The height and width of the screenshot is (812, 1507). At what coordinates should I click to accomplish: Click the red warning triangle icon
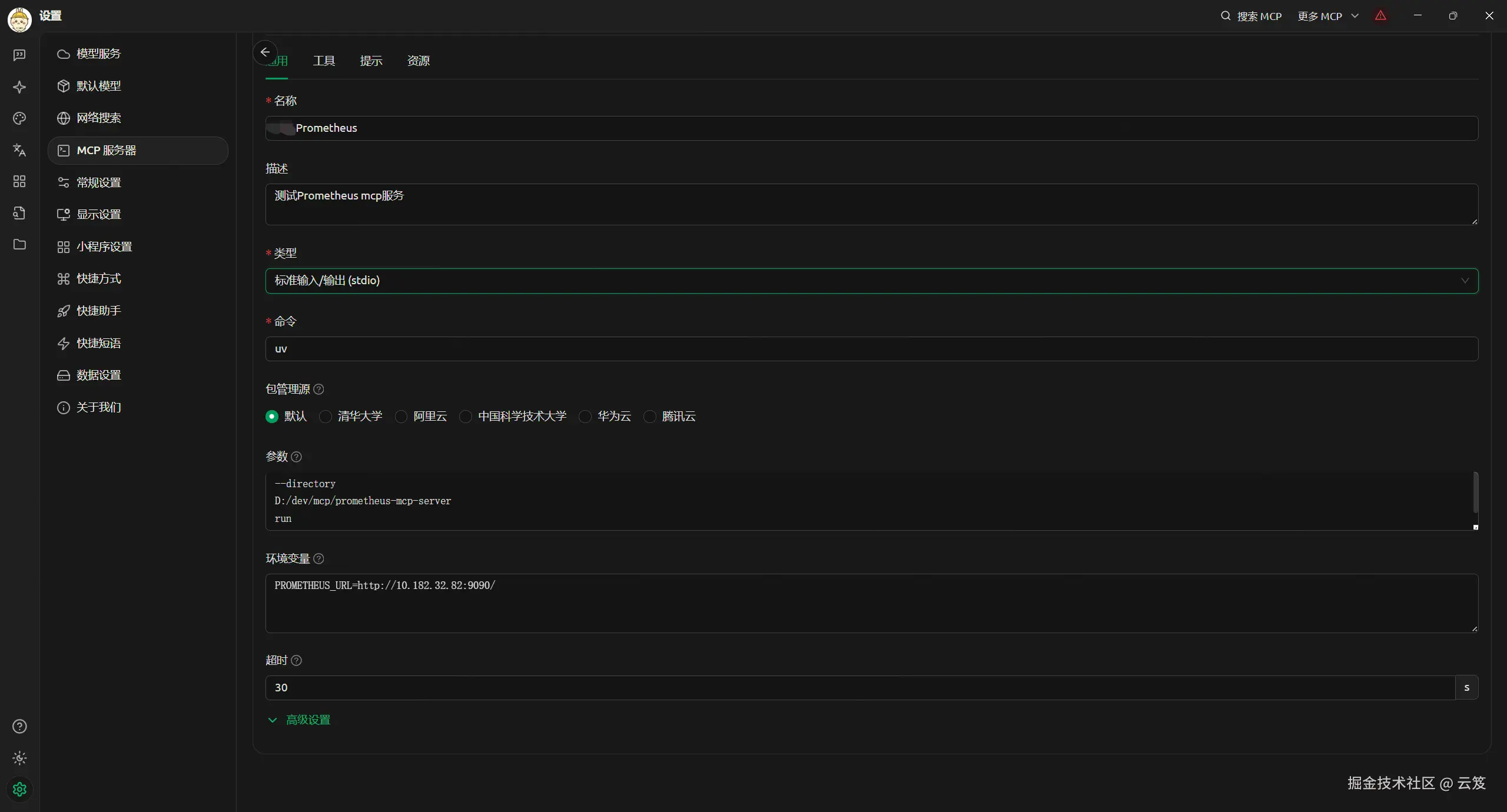pyautogui.click(x=1380, y=16)
